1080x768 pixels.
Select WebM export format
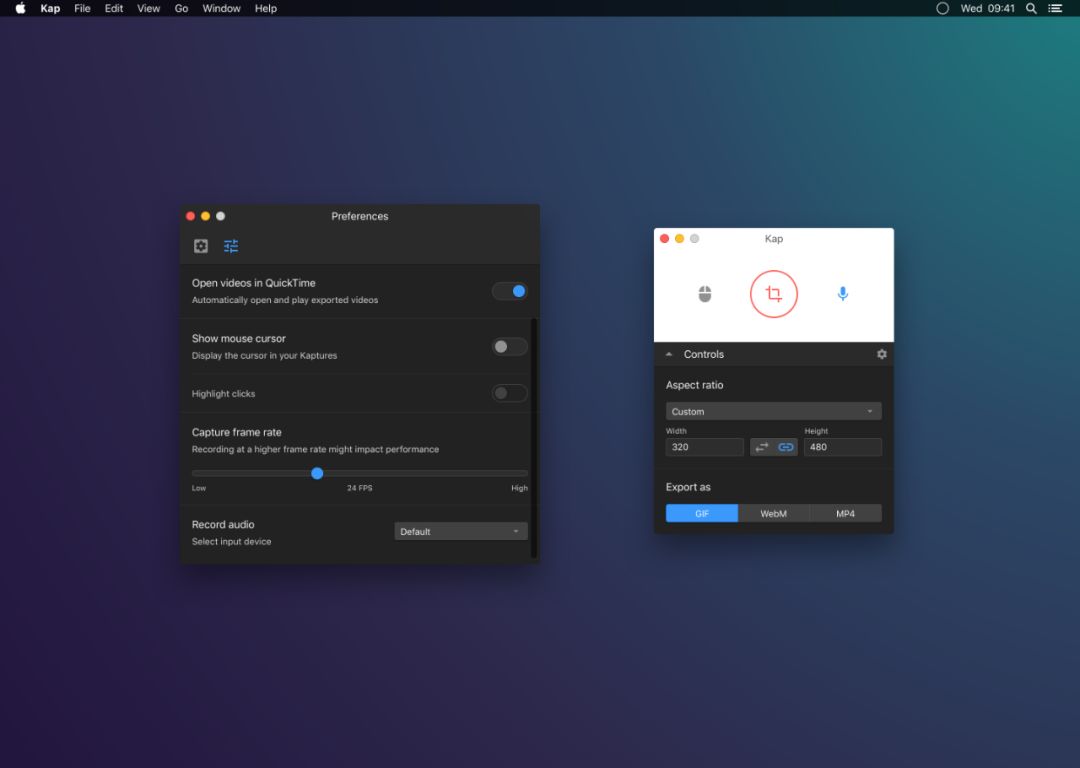coord(773,513)
